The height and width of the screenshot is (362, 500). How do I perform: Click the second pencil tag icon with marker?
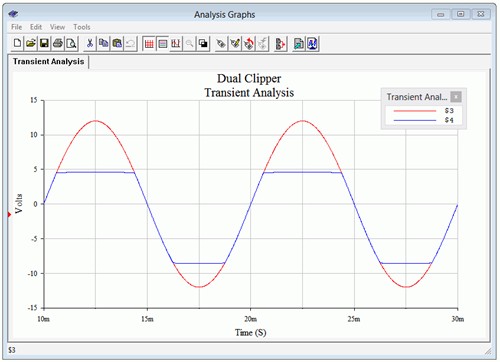click(235, 43)
